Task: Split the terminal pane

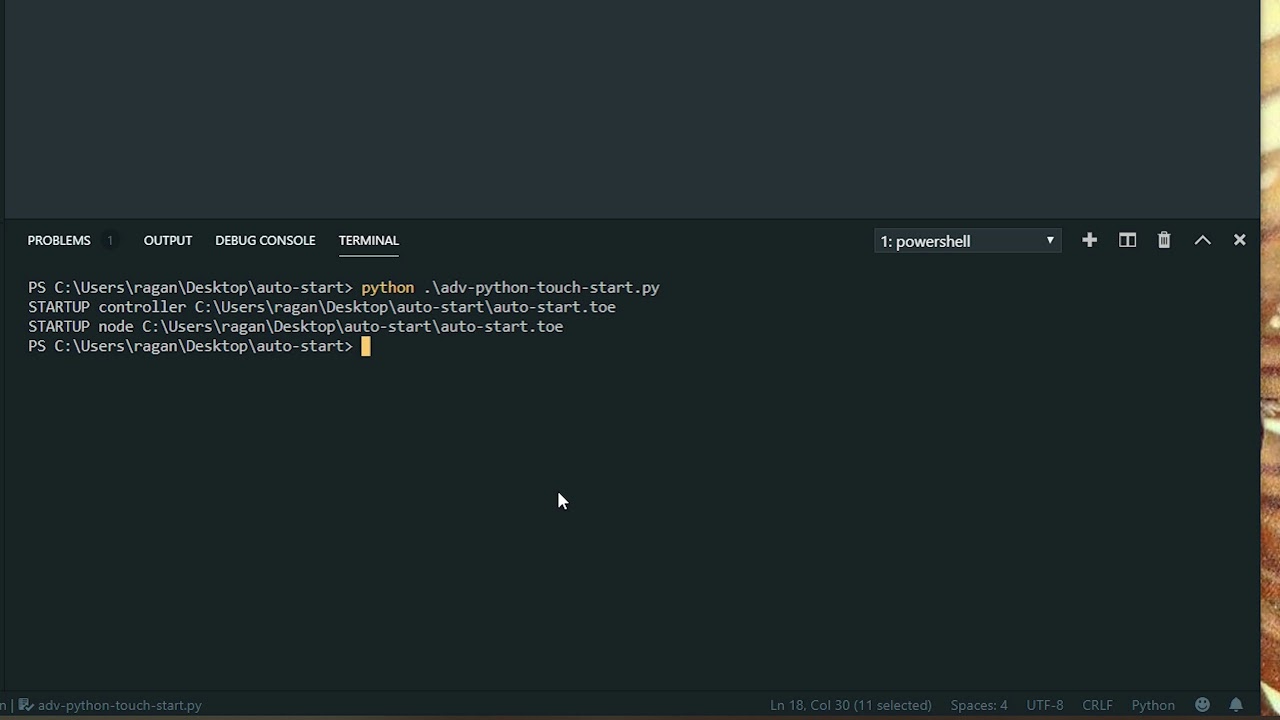Action: click(1127, 240)
